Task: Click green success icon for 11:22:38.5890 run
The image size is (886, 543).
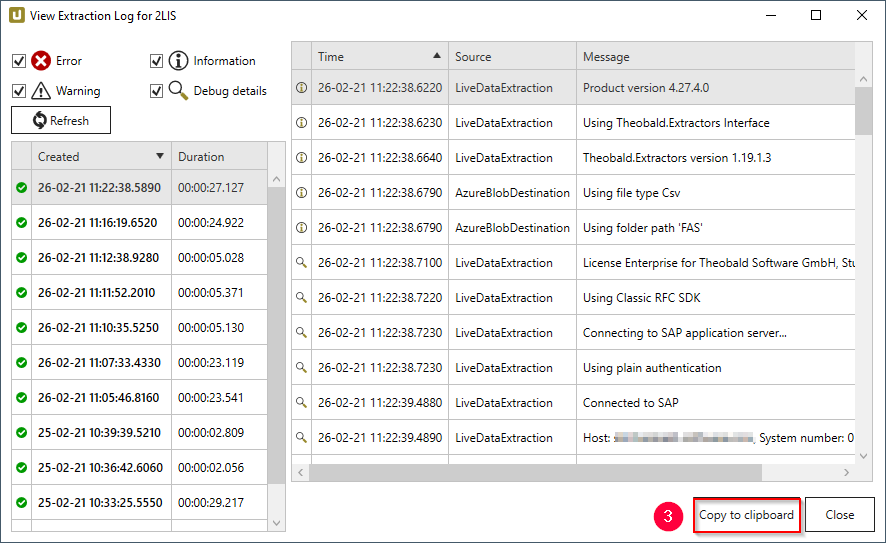Action: (x=21, y=188)
